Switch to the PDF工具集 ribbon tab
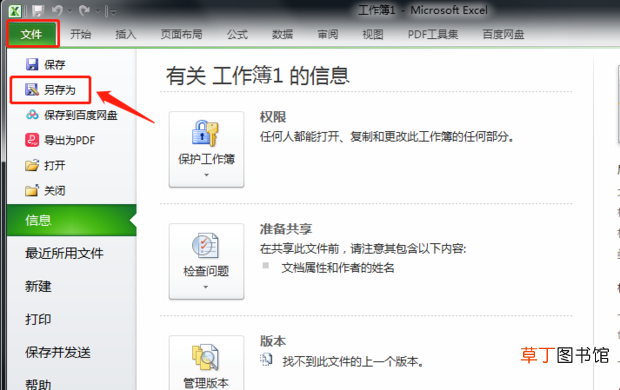Viewport: 620px width, 390px height. [x=433, y=34]
